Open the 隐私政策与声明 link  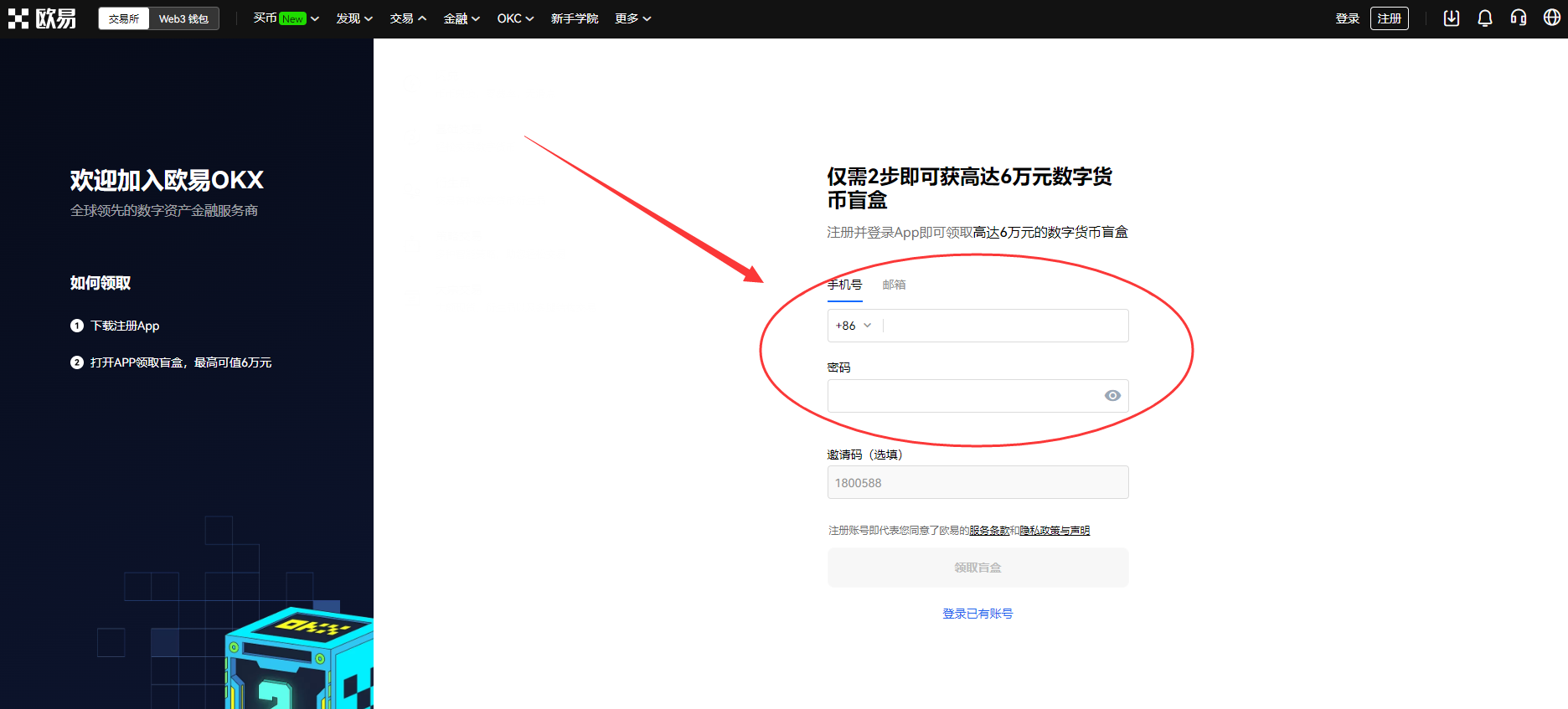coord(1055,531)
